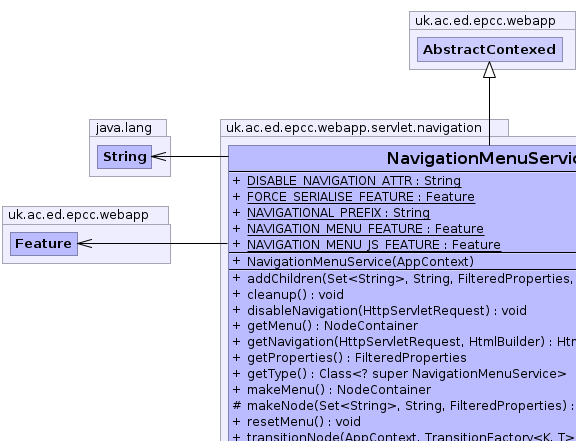Click the NavigationMenuService class title
This screenshot has height=441, width=576.
pos(481,158)
